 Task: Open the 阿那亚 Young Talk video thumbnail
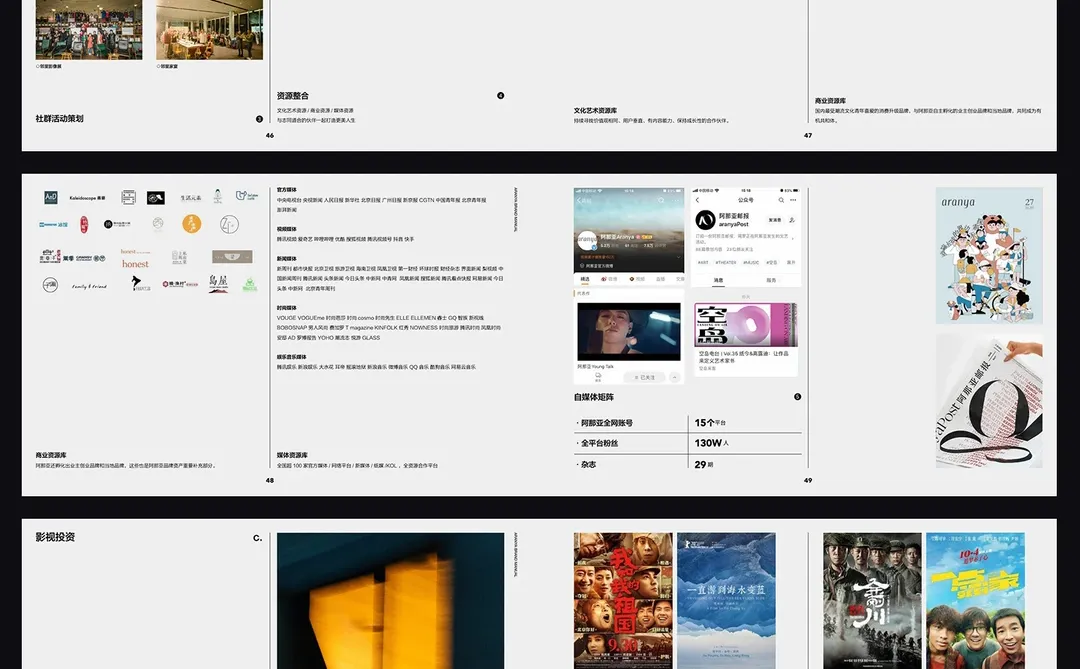click(x=629, y=331)
